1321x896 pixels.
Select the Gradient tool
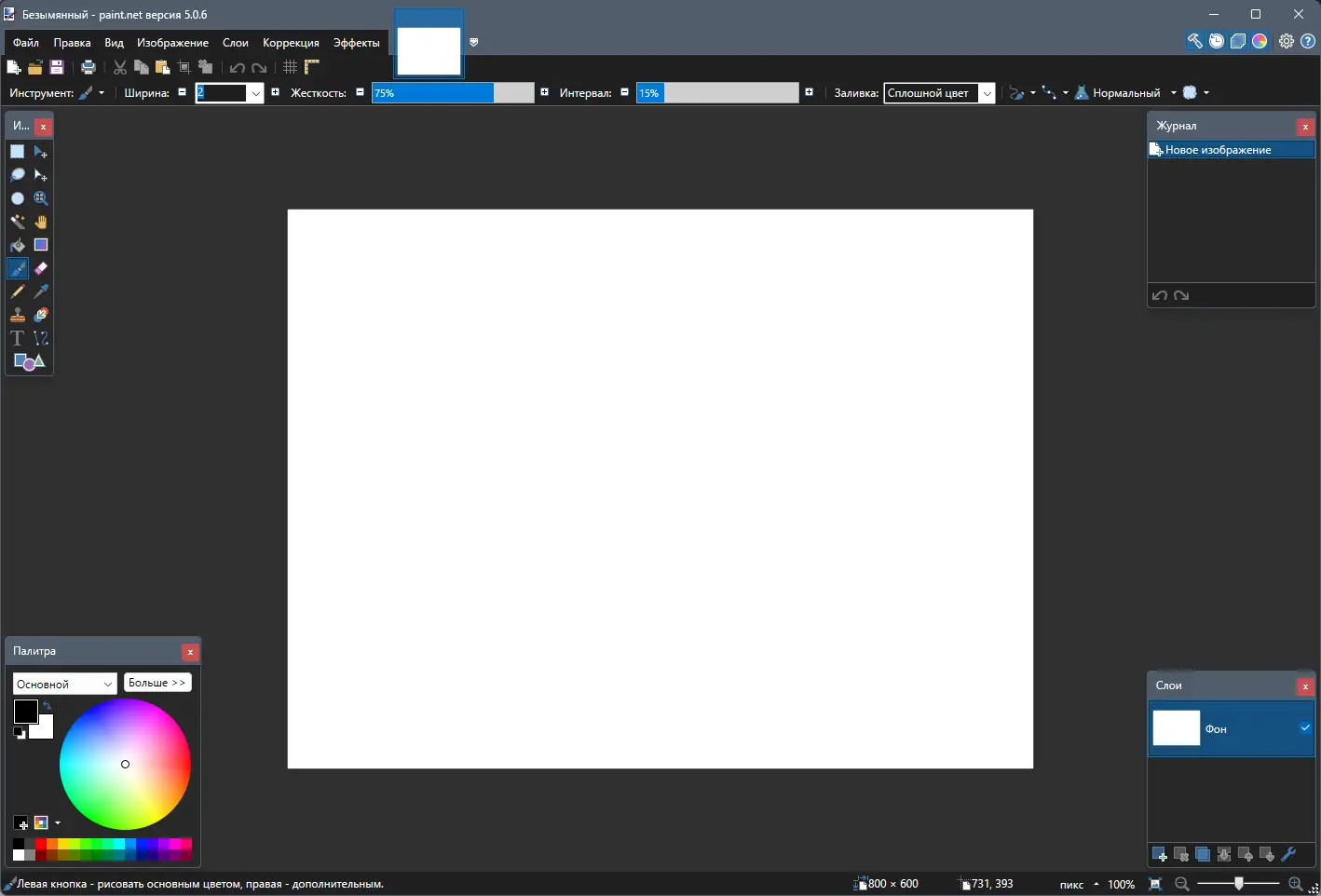tap(41, 245)
